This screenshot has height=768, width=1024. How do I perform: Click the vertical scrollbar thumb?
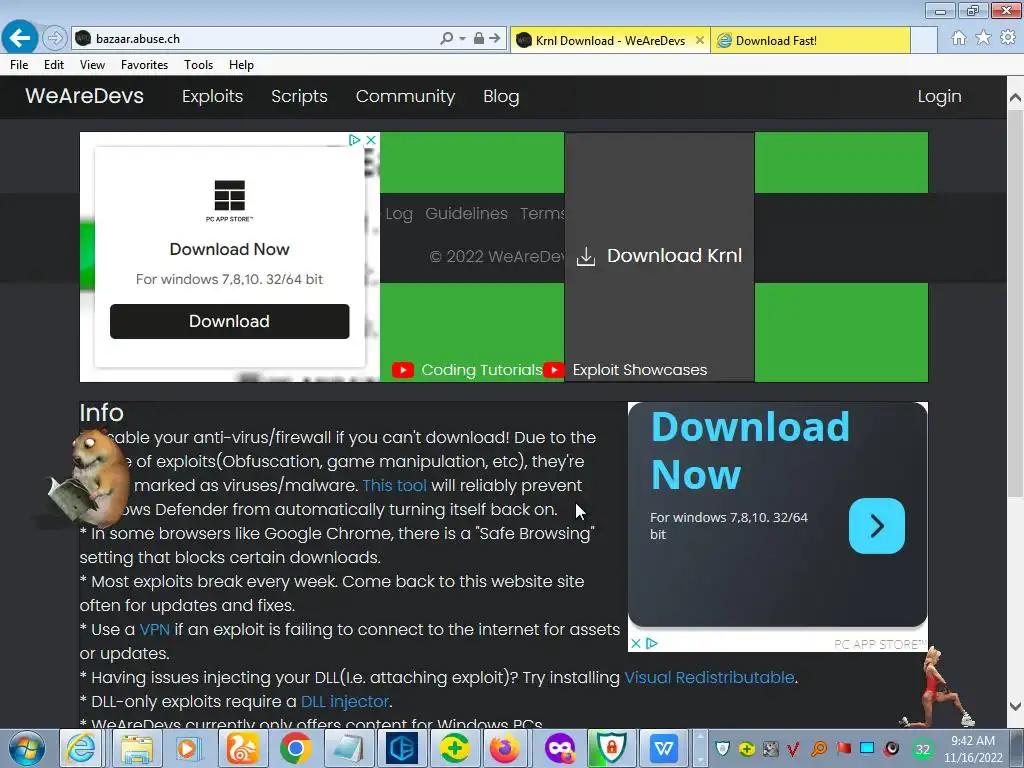(x=1015, y=304)
